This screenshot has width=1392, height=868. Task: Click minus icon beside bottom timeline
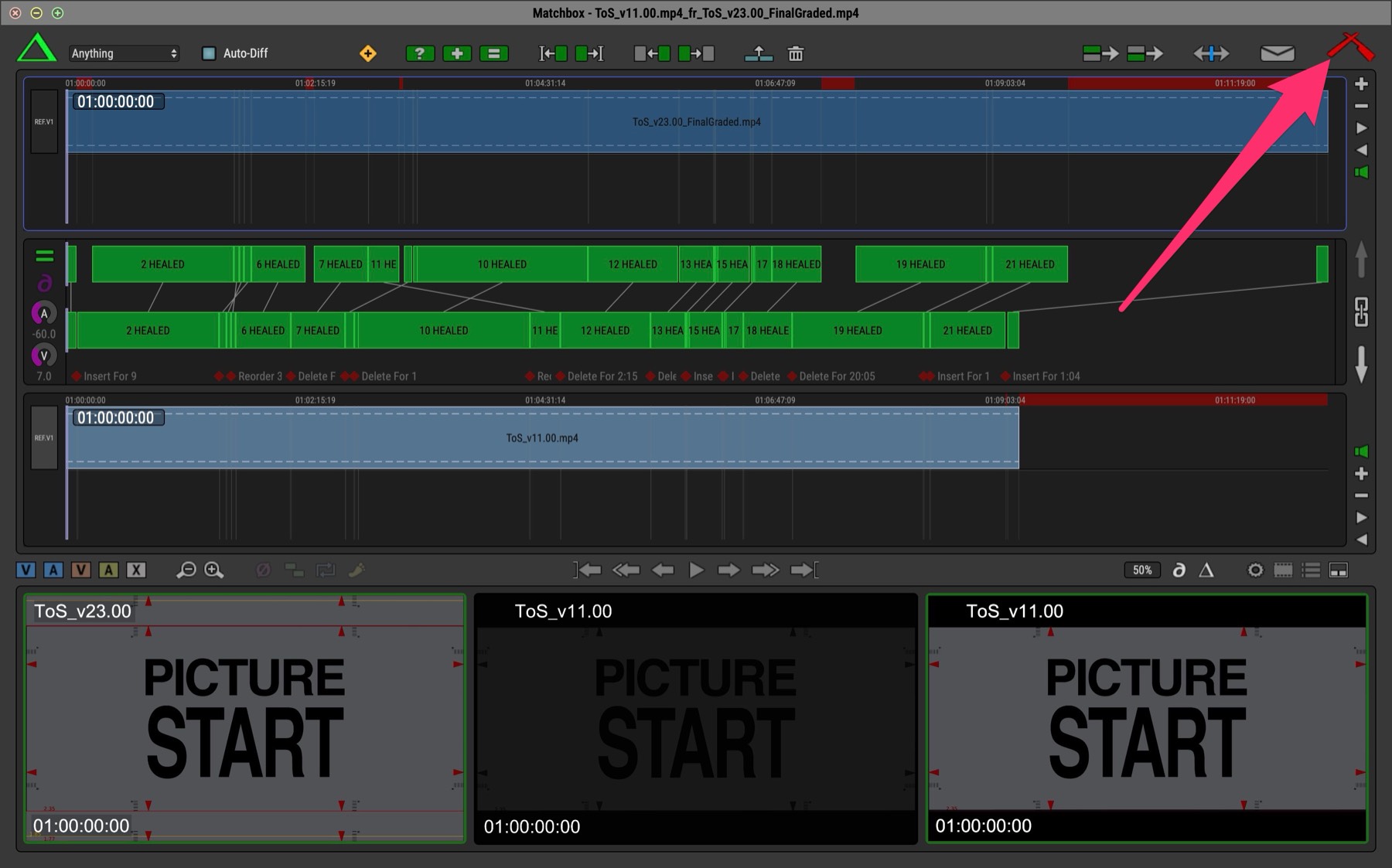1362,495
